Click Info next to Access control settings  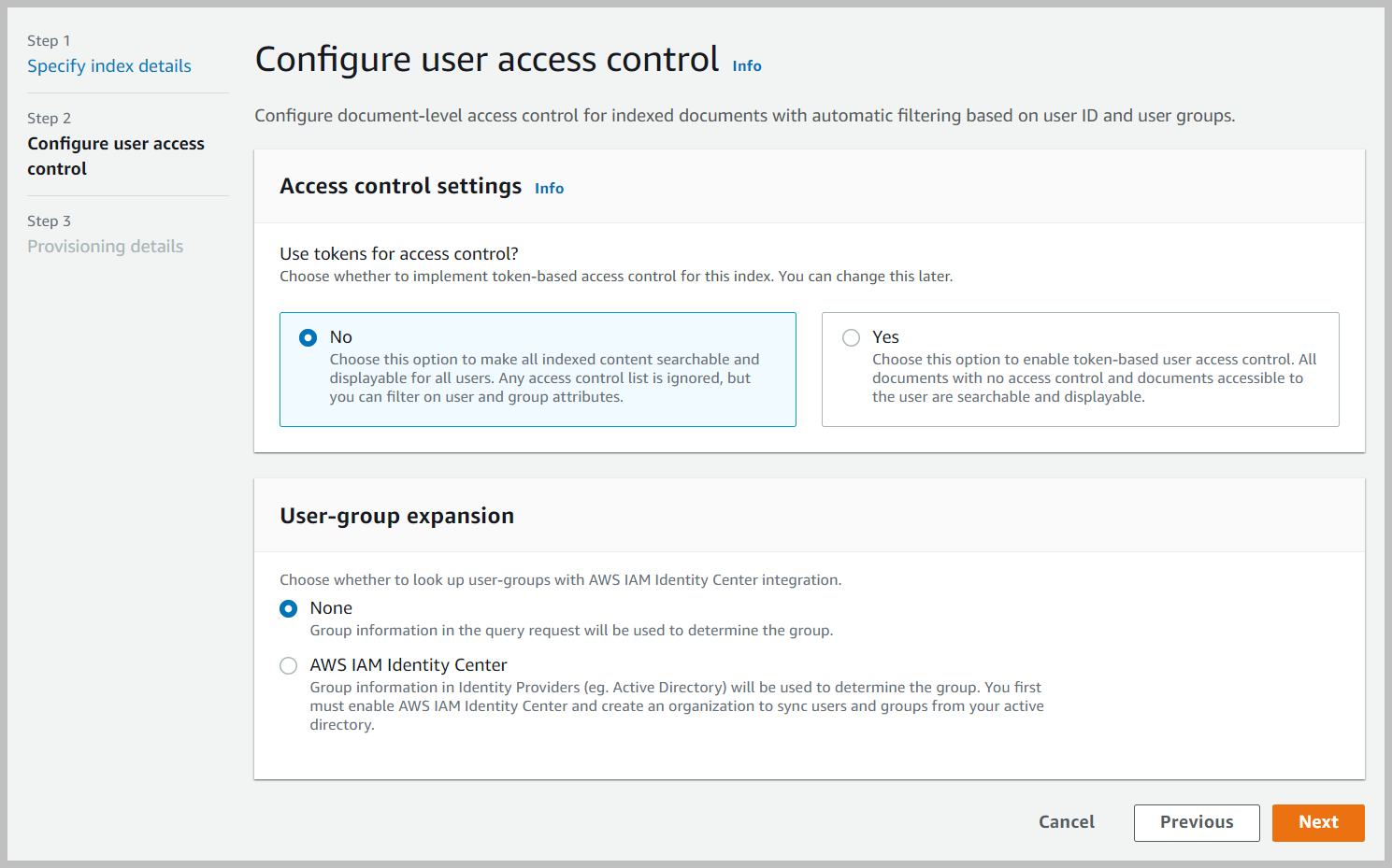click(x=549, y=188)
